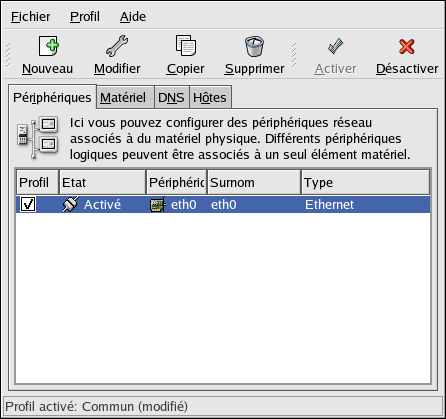Open the Aide menu
Image resolution: width=446 pixels, height=419 pixels.
pos(133,16)
